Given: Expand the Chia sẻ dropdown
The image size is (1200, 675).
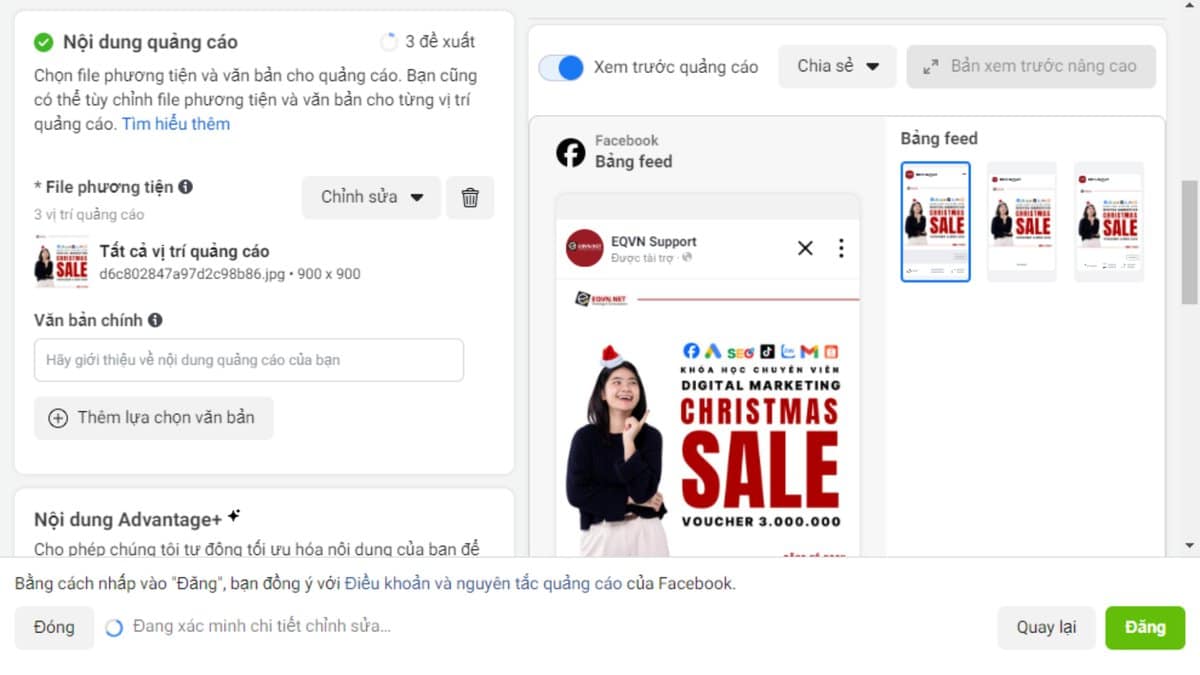Looking at the screenshot, I should 837,67.
